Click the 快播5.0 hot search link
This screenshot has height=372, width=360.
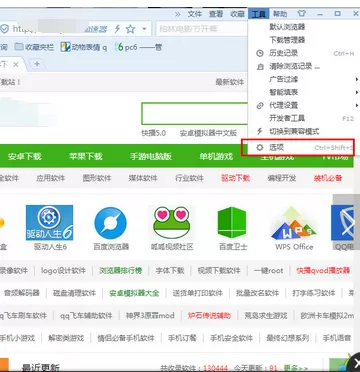pos(153,133)
